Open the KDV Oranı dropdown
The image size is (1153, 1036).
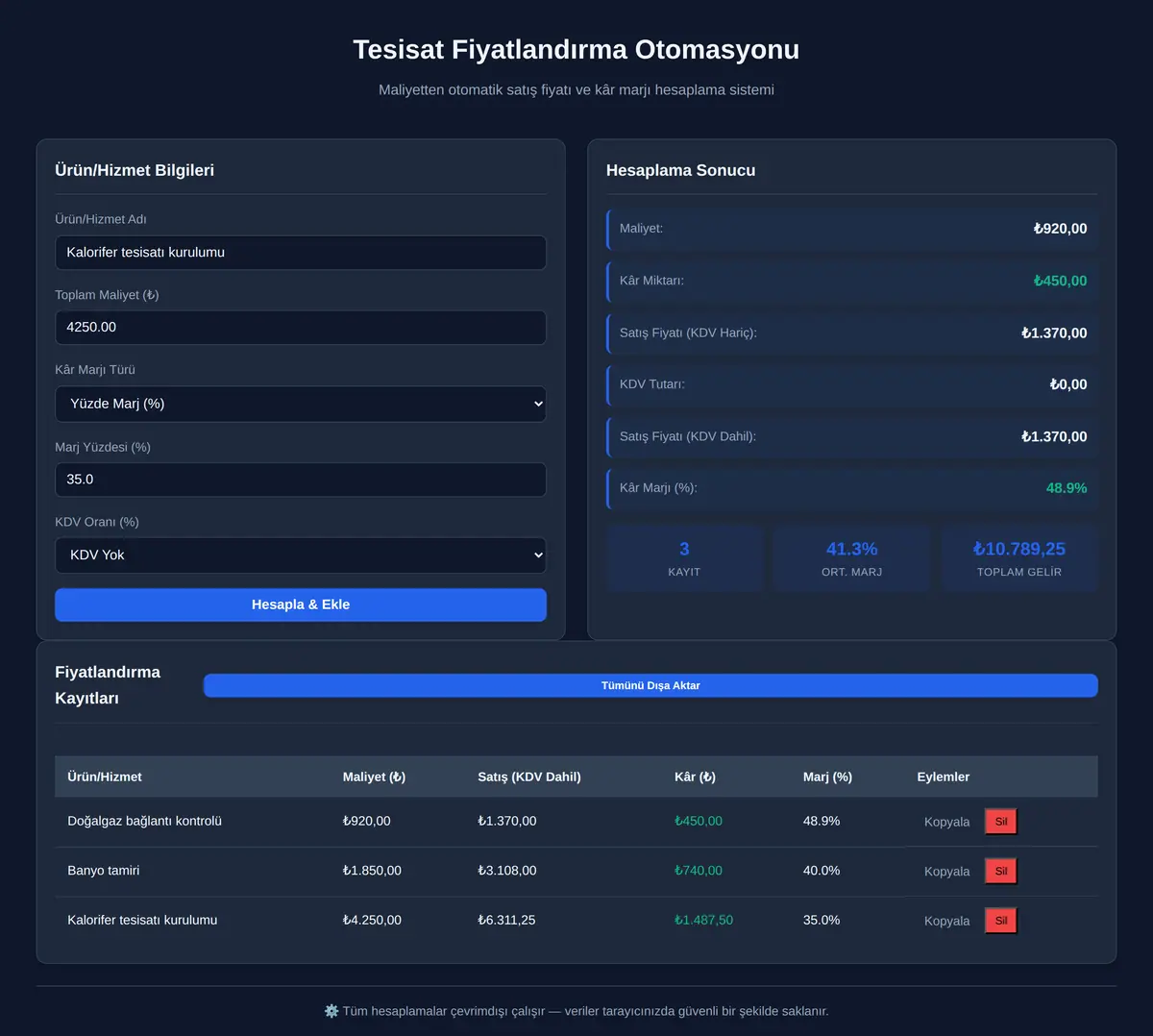[x=301, y=555]
